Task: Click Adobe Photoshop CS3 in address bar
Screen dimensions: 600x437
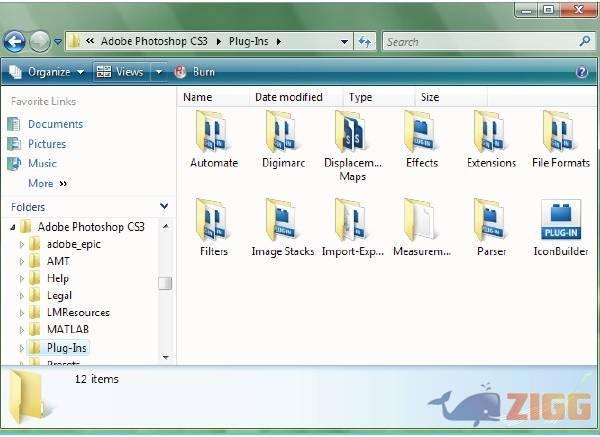Action: point(154,41)
